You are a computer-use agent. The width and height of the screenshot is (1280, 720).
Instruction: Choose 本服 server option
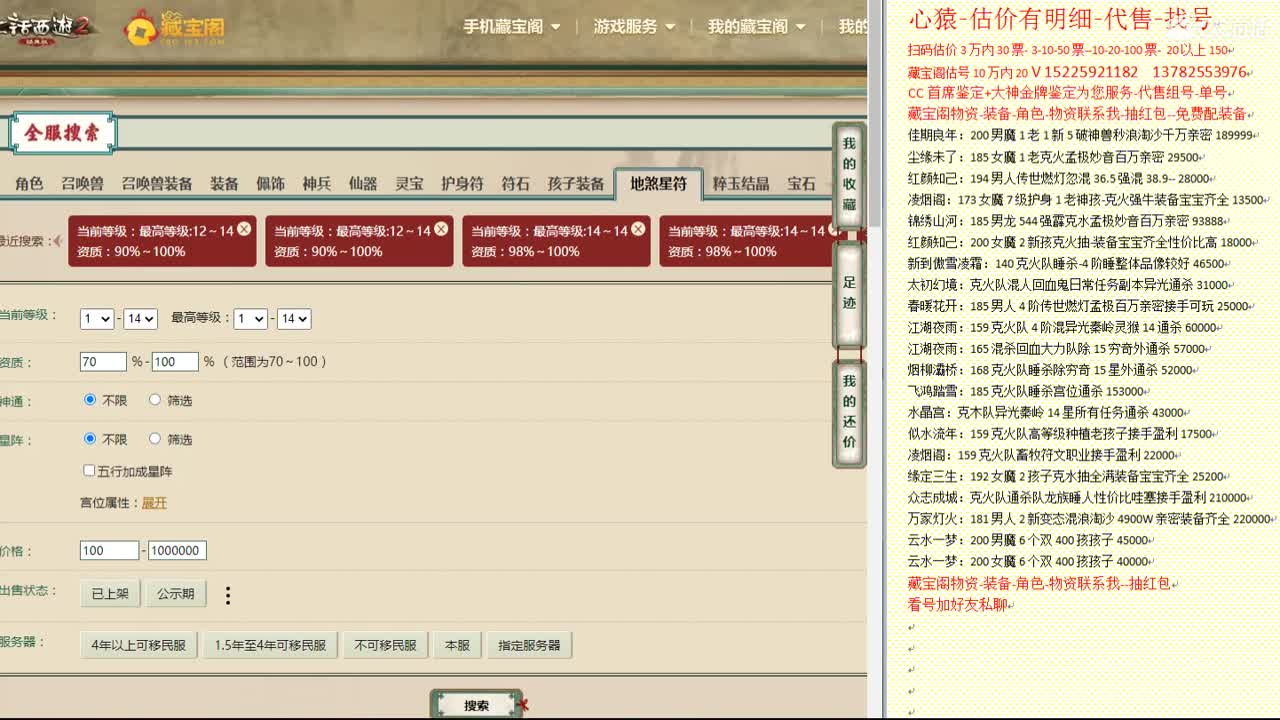(457, 645)
